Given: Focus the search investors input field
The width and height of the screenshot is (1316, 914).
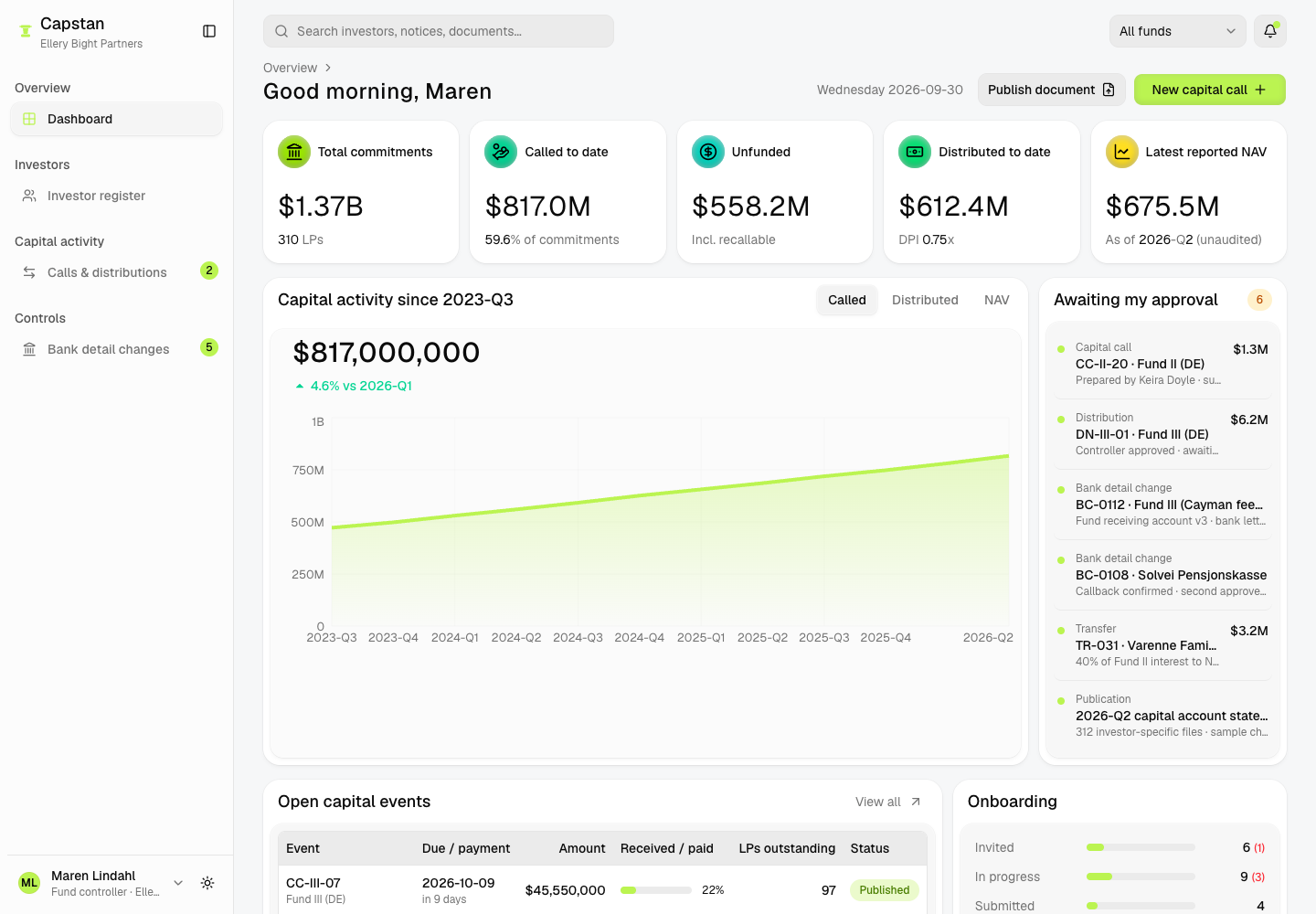Looking at the screenshot, I should (x=439, y=31).
